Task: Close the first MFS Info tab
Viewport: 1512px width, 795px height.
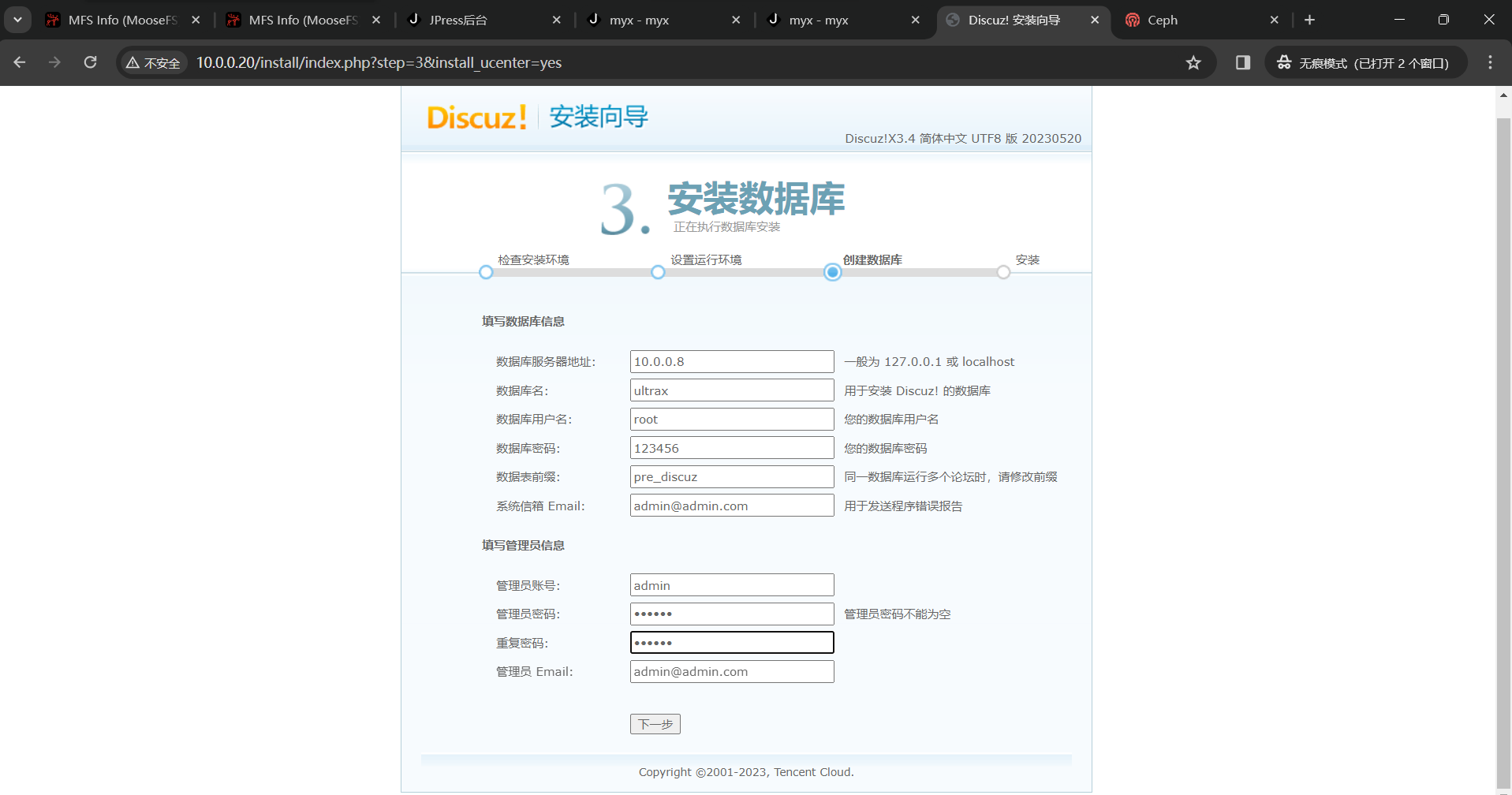Action: click(196, 20)
